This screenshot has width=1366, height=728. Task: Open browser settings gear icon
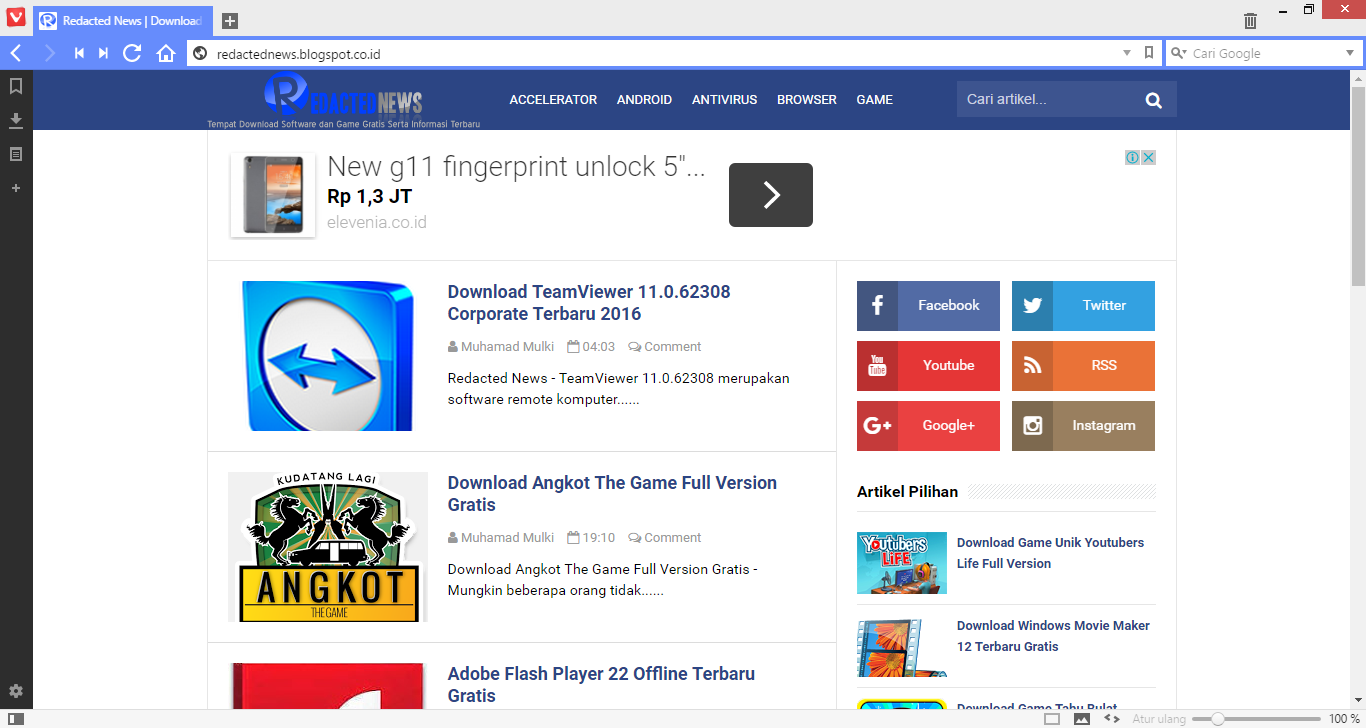tap(16, 691)
